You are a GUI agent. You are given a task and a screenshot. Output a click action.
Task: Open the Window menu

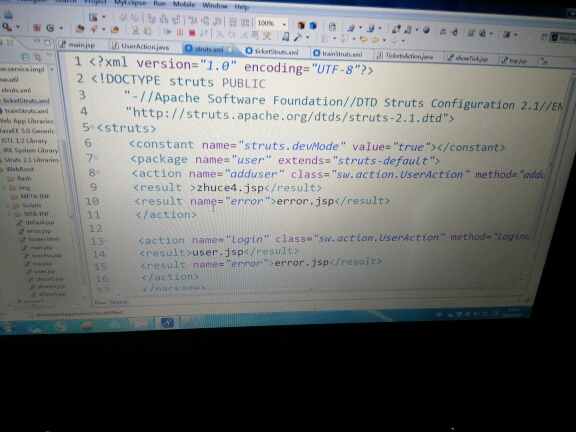tap(215, 6)
